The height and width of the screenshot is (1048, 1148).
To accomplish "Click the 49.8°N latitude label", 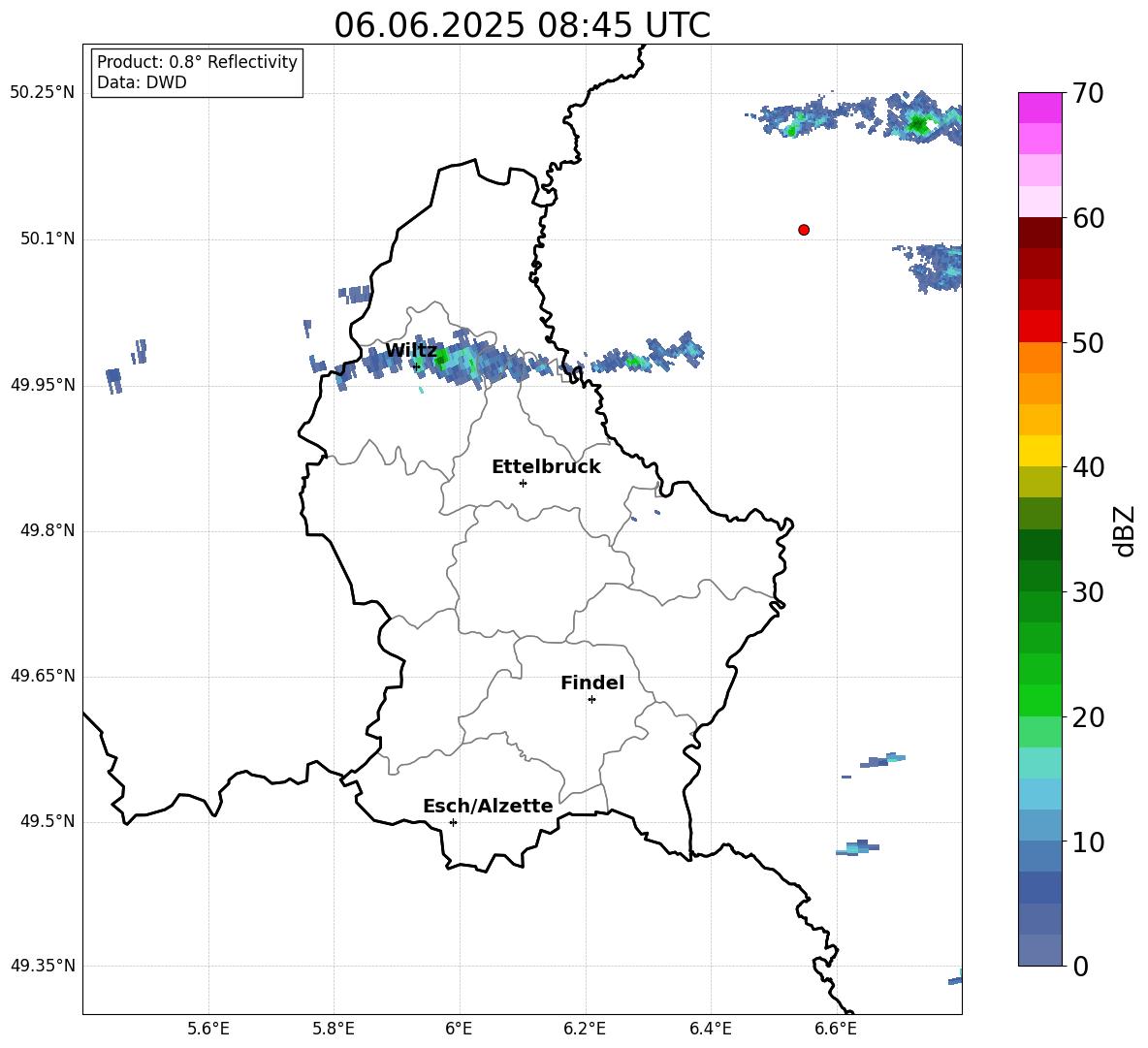I will pyautogui.click(x=48, y=530).
